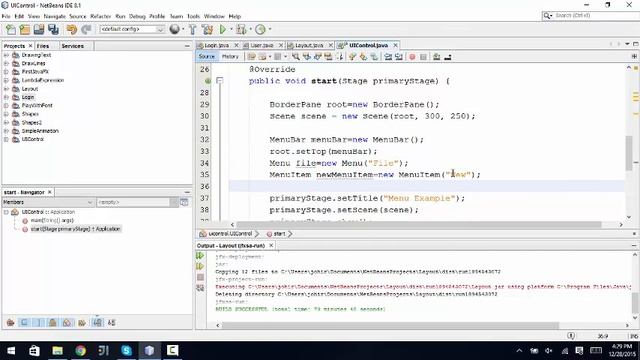Select main(String[] args) in Navigator
The image size is (640, 360).
[52, 220]
